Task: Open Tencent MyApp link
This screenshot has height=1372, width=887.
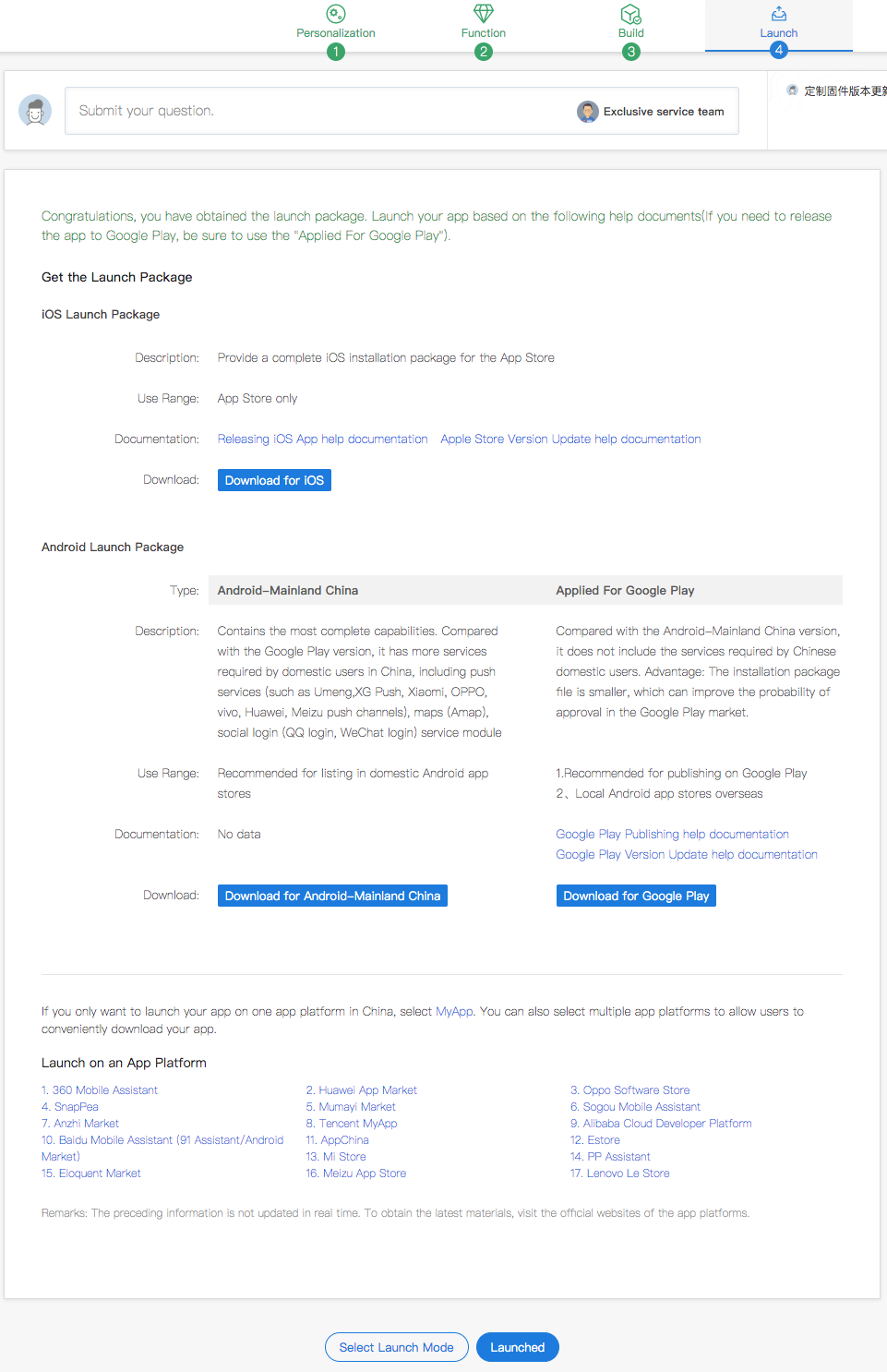Action: tap(352, 1124)
